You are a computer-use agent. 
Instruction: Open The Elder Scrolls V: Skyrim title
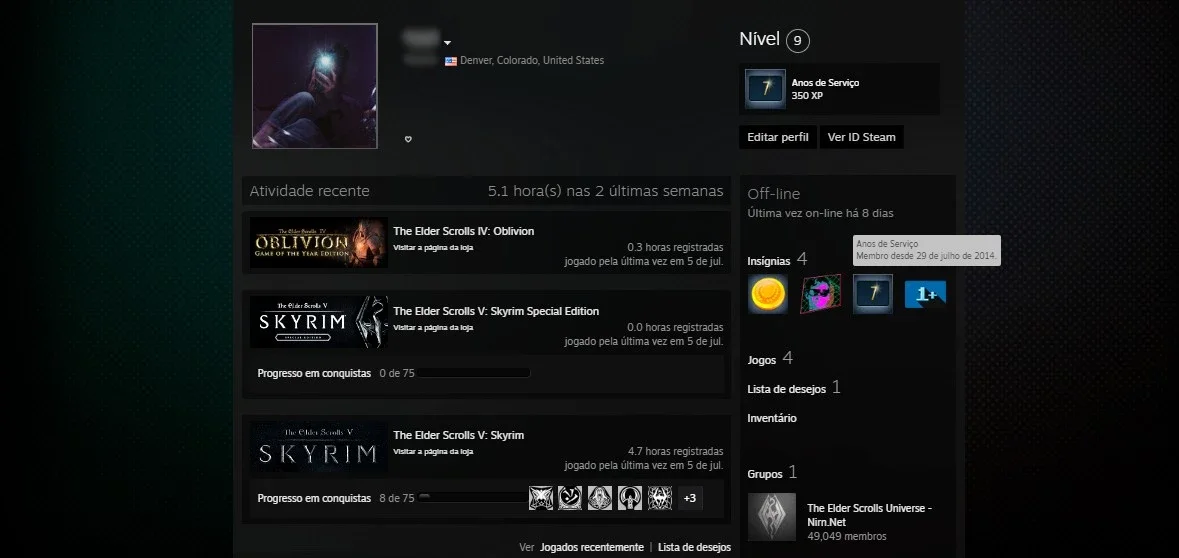point(459,435)
